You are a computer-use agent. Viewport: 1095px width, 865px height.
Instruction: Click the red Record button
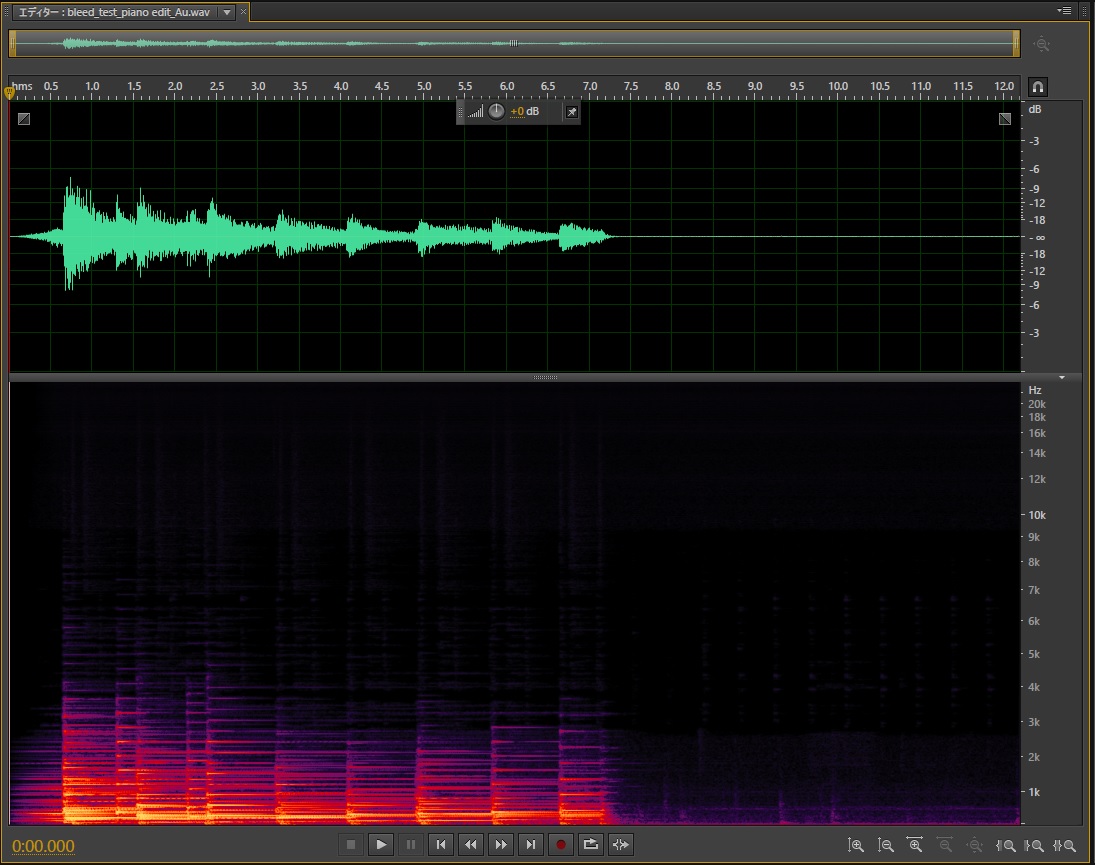(x=561, y=845)
